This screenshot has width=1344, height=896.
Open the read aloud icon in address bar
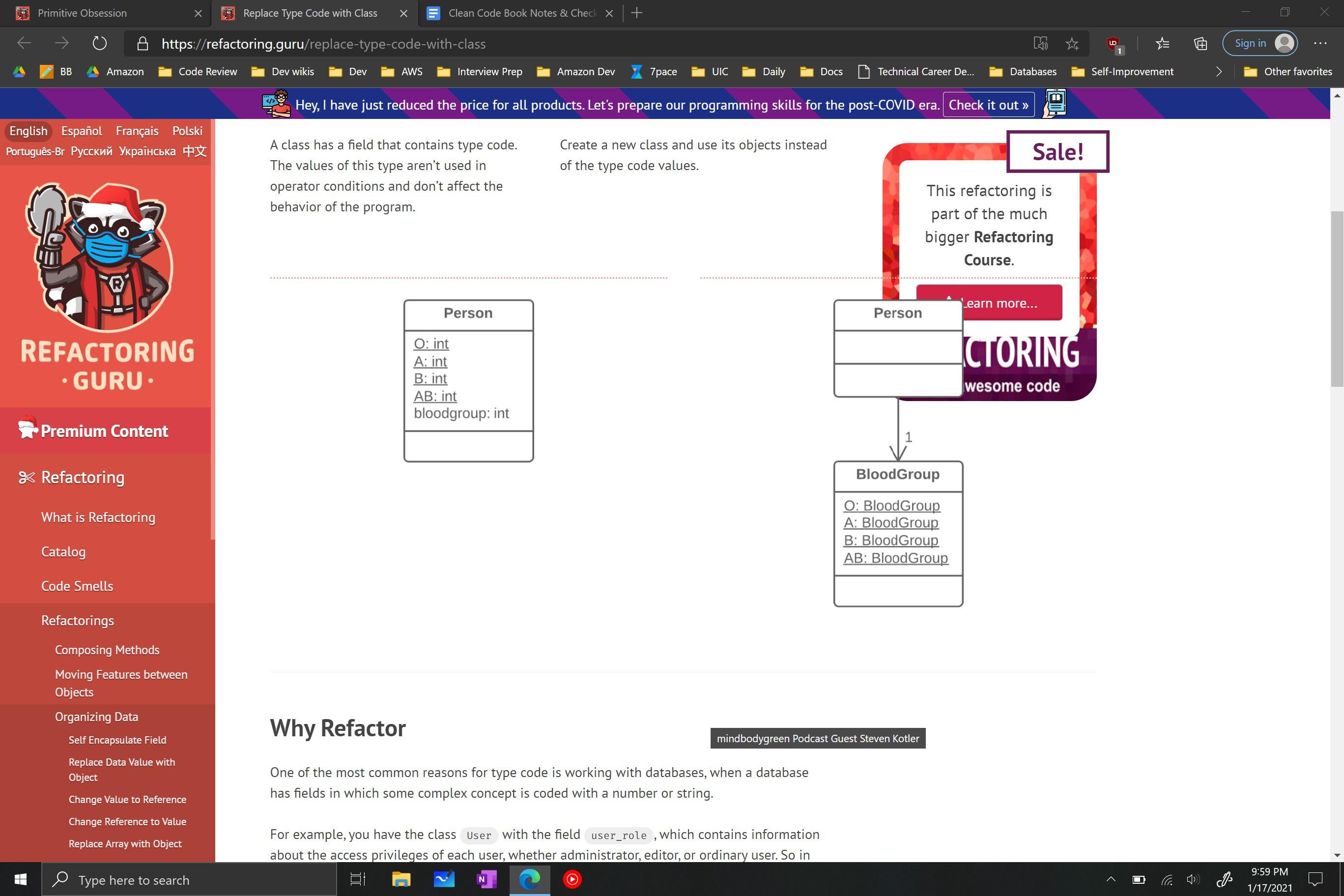coord(1040,43)
